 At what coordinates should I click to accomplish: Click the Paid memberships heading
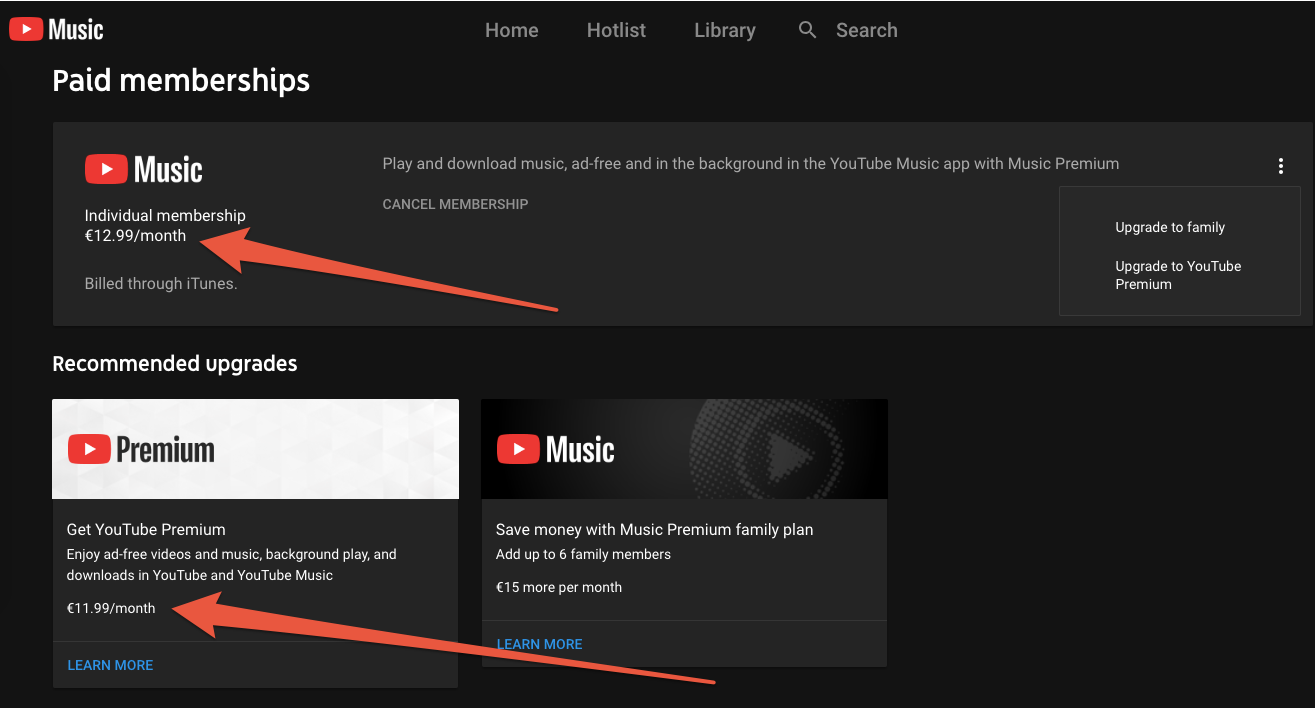click(181, 80)
